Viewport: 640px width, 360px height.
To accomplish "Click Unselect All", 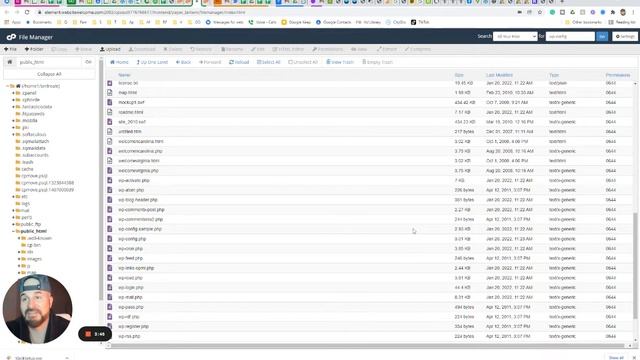I will click(x=303, y=62).
